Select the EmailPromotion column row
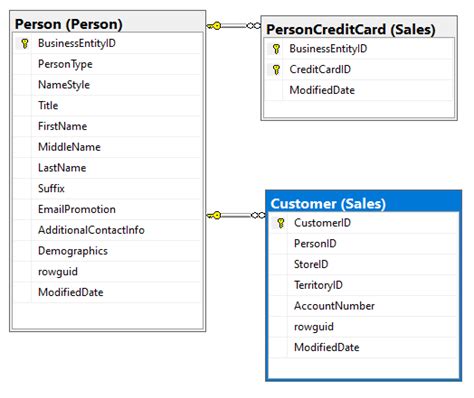 click(x=108, y=209)
